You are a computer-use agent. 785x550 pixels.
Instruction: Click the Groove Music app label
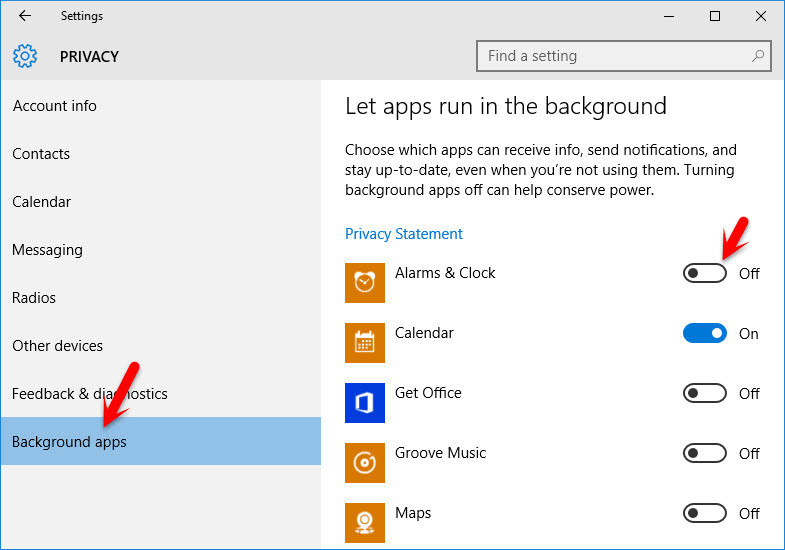pyautogui.click(x=440, y=453)
